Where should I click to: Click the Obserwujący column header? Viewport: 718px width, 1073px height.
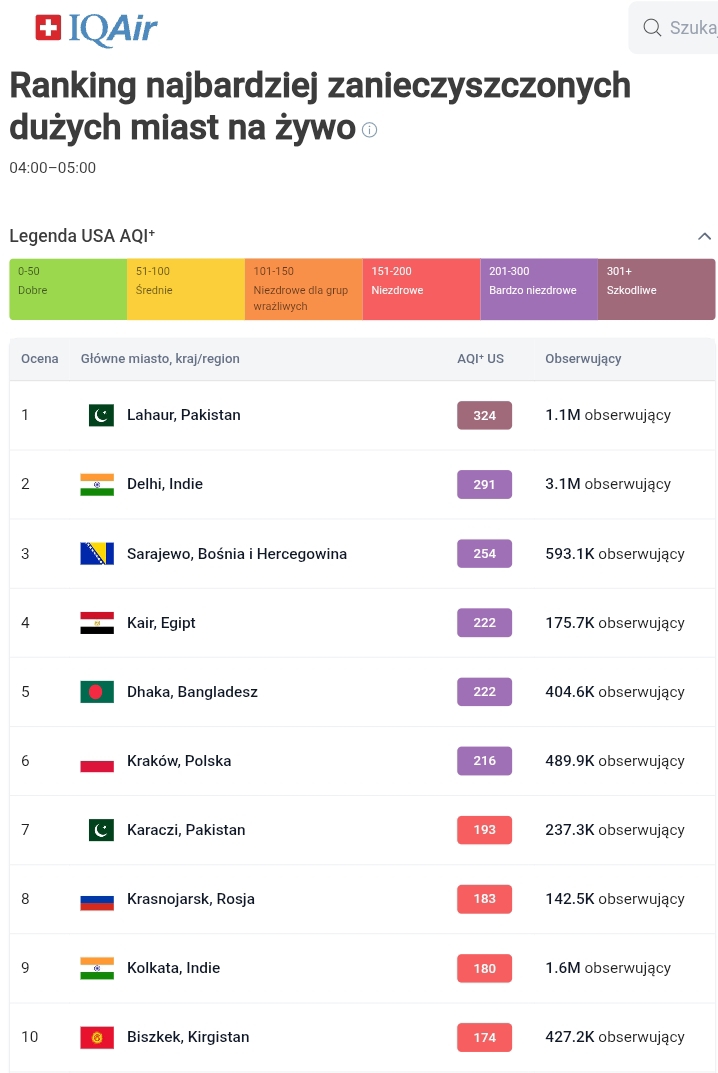pyautogui.click(x=583, y=358)
